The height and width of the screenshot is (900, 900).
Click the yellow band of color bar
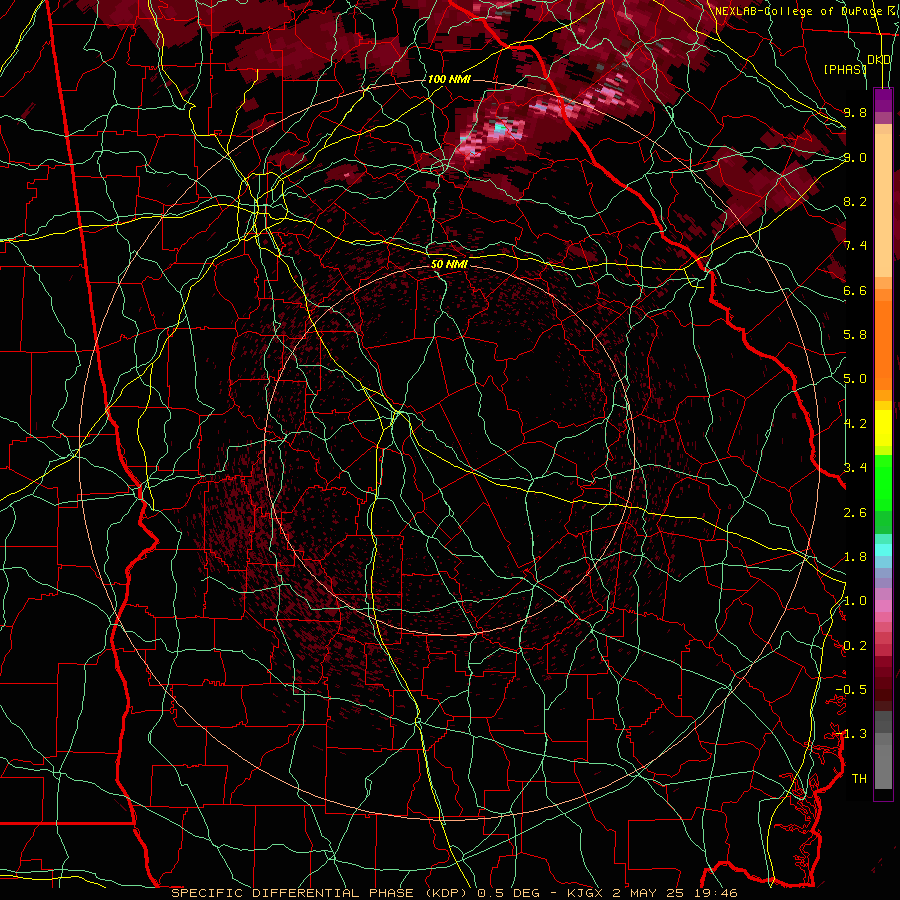883,428
